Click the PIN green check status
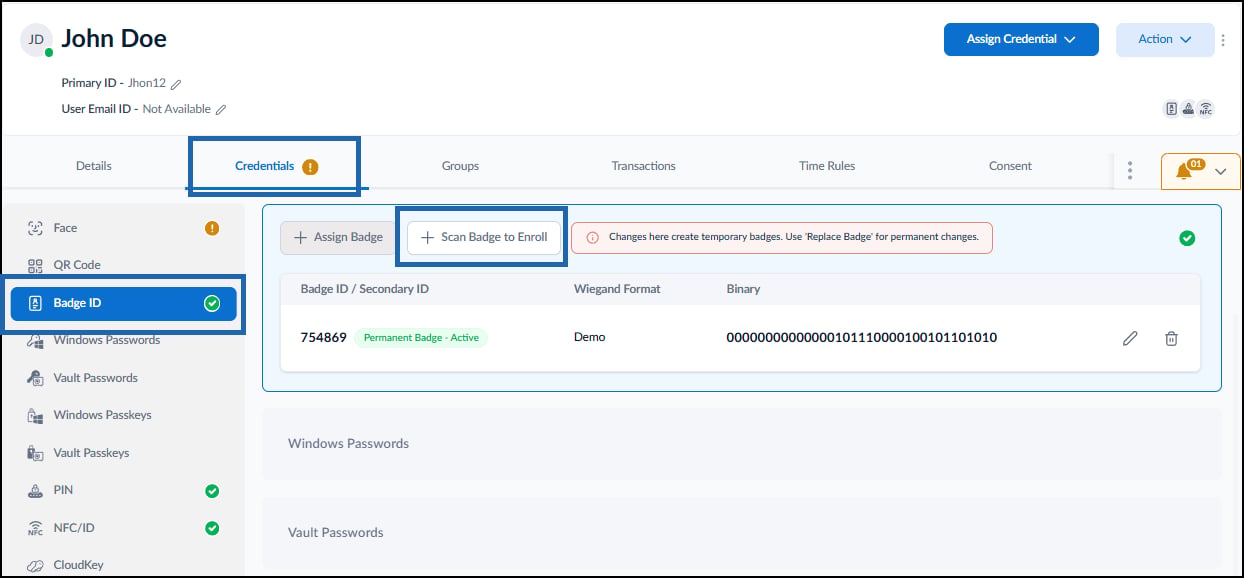Image resolution: width=1244 pixels, height=578 pixels. (212, 491)
